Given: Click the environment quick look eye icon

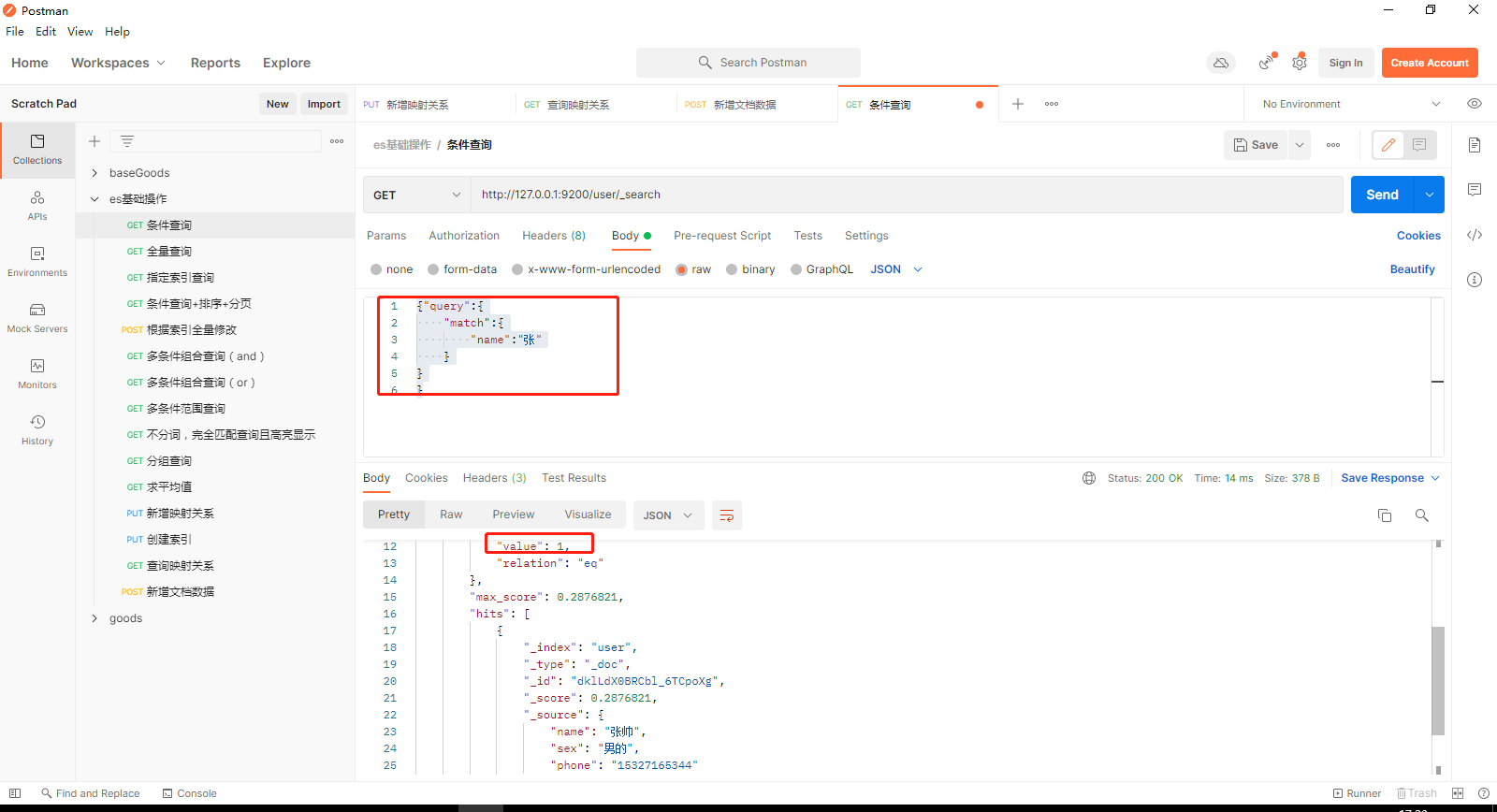Looking at the screenshot, I should click(x=1475, y=104).
